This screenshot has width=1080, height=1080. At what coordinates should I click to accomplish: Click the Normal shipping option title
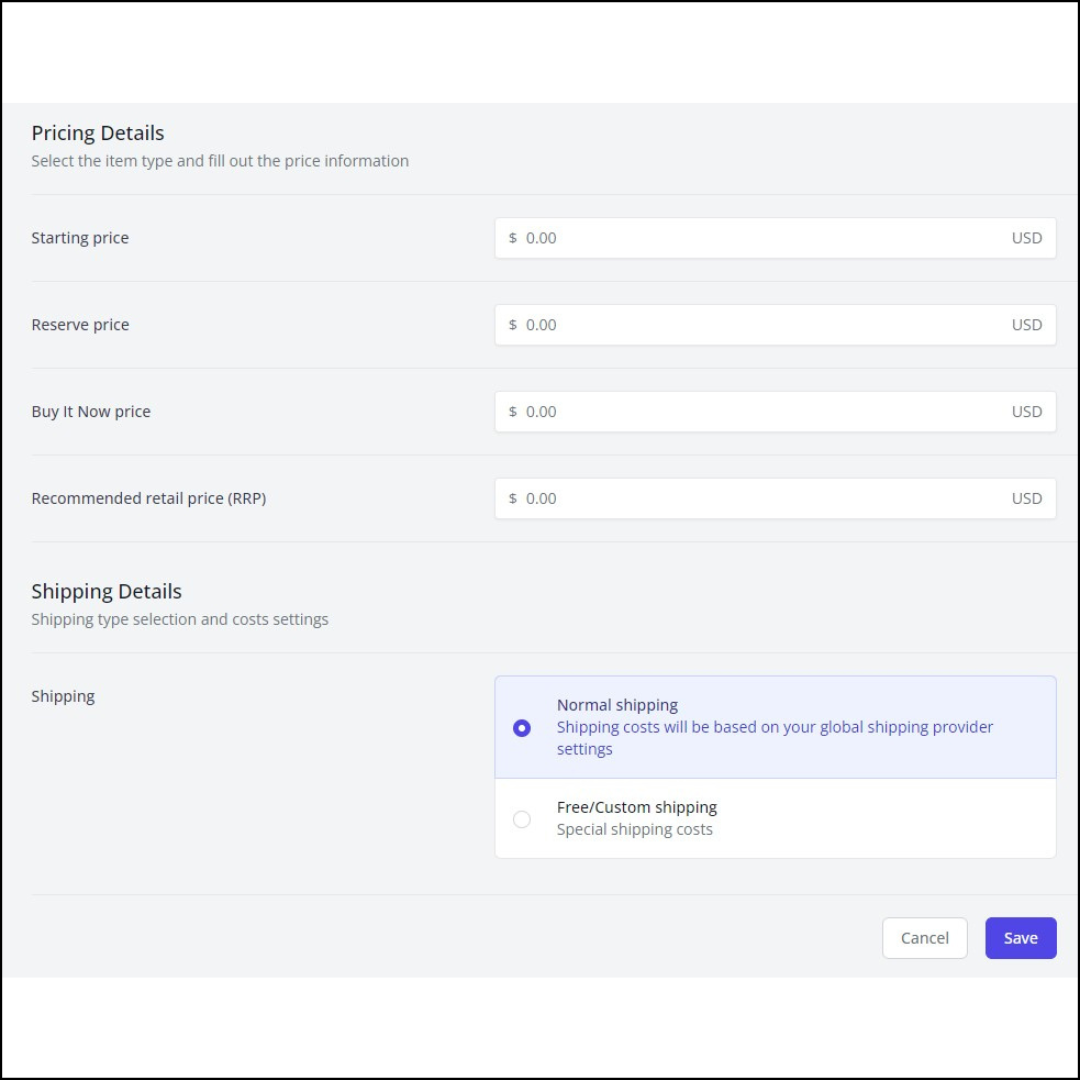pos(617,705)
